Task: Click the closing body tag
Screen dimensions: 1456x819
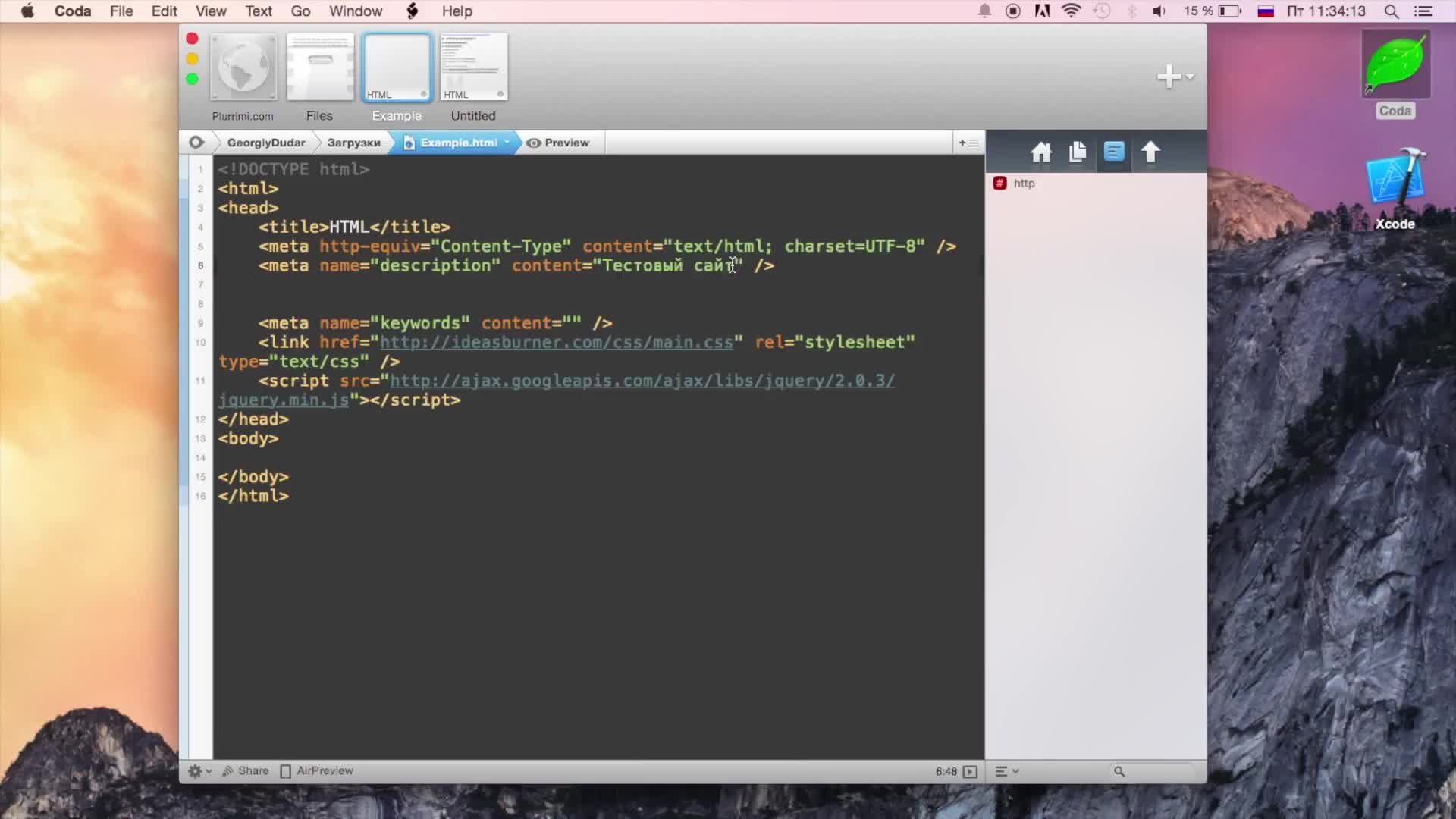Action: click(253, 477)
